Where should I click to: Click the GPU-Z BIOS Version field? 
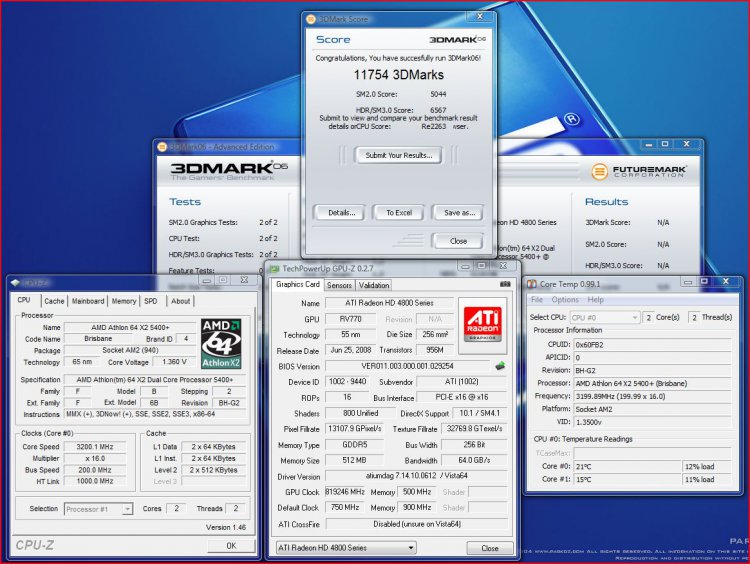click(407, 366)
